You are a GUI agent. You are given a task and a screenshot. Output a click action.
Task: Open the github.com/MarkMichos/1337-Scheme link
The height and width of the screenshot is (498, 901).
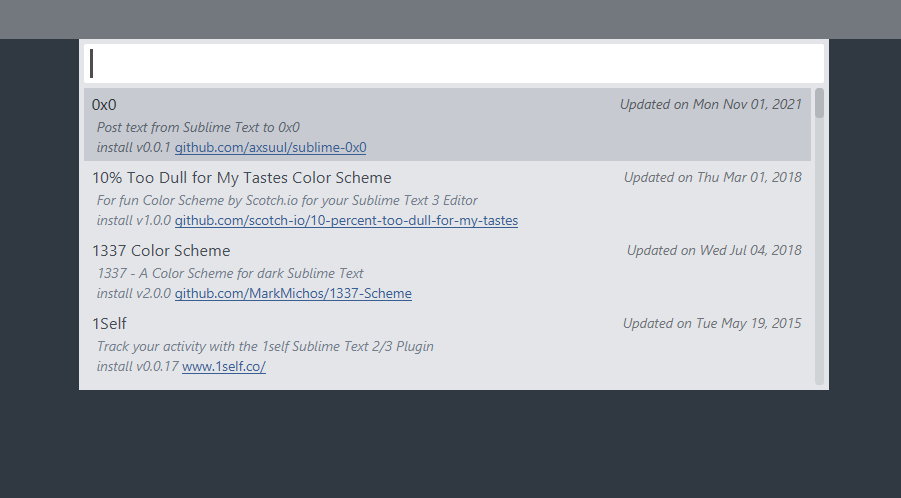pyautogui.click(x=293, y=293)
